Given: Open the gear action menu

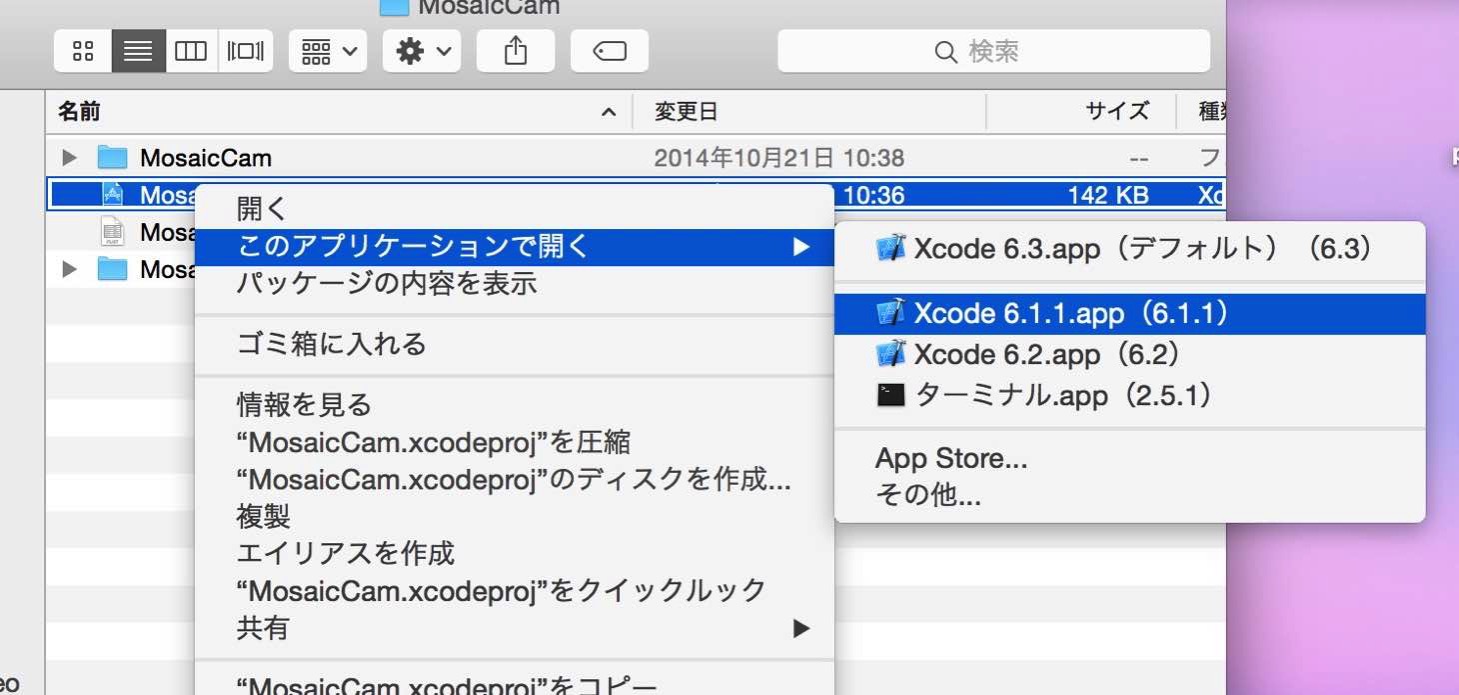Looking at the screenshot, I should click(x=422, y=51).
